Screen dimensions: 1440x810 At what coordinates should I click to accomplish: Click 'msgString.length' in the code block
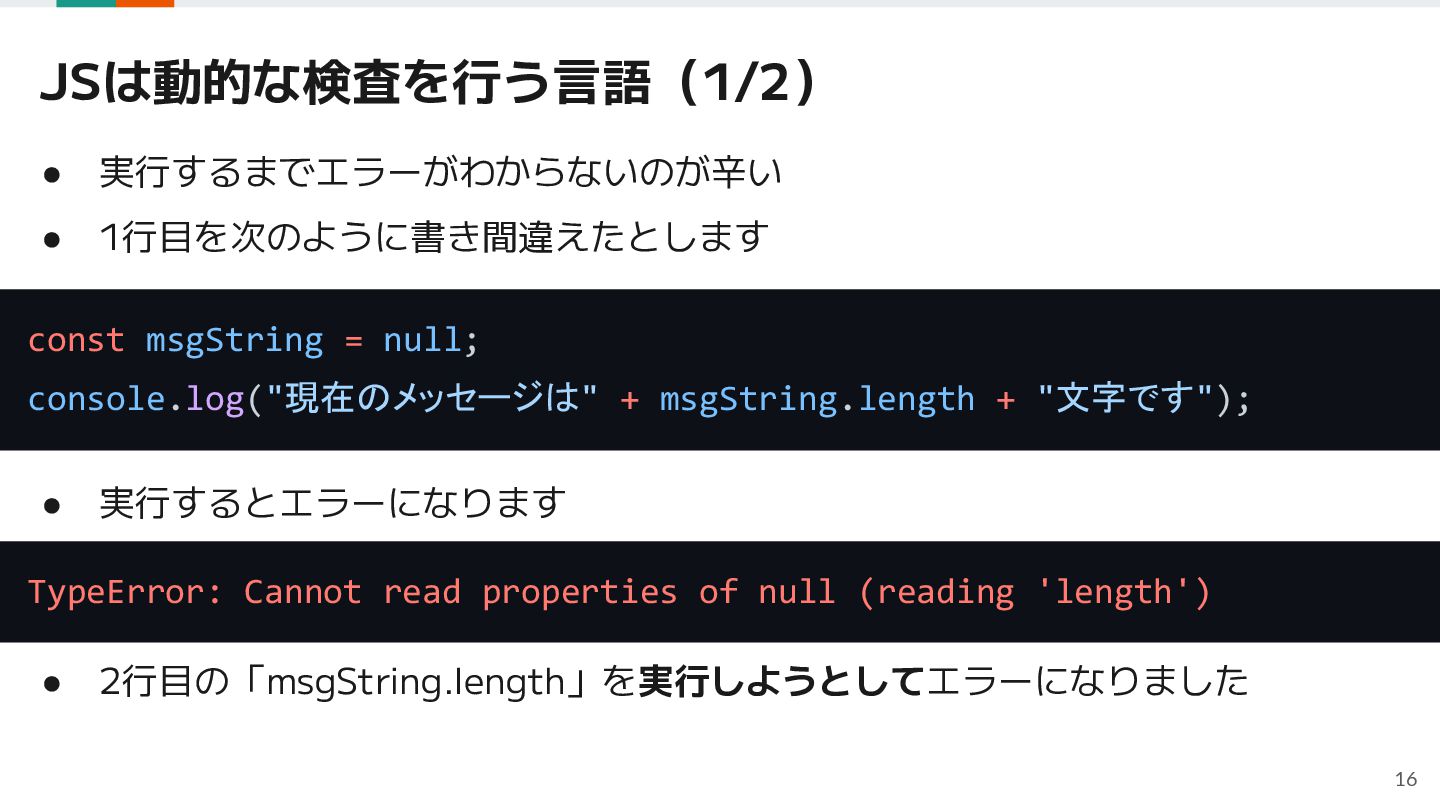pos(817,399)
